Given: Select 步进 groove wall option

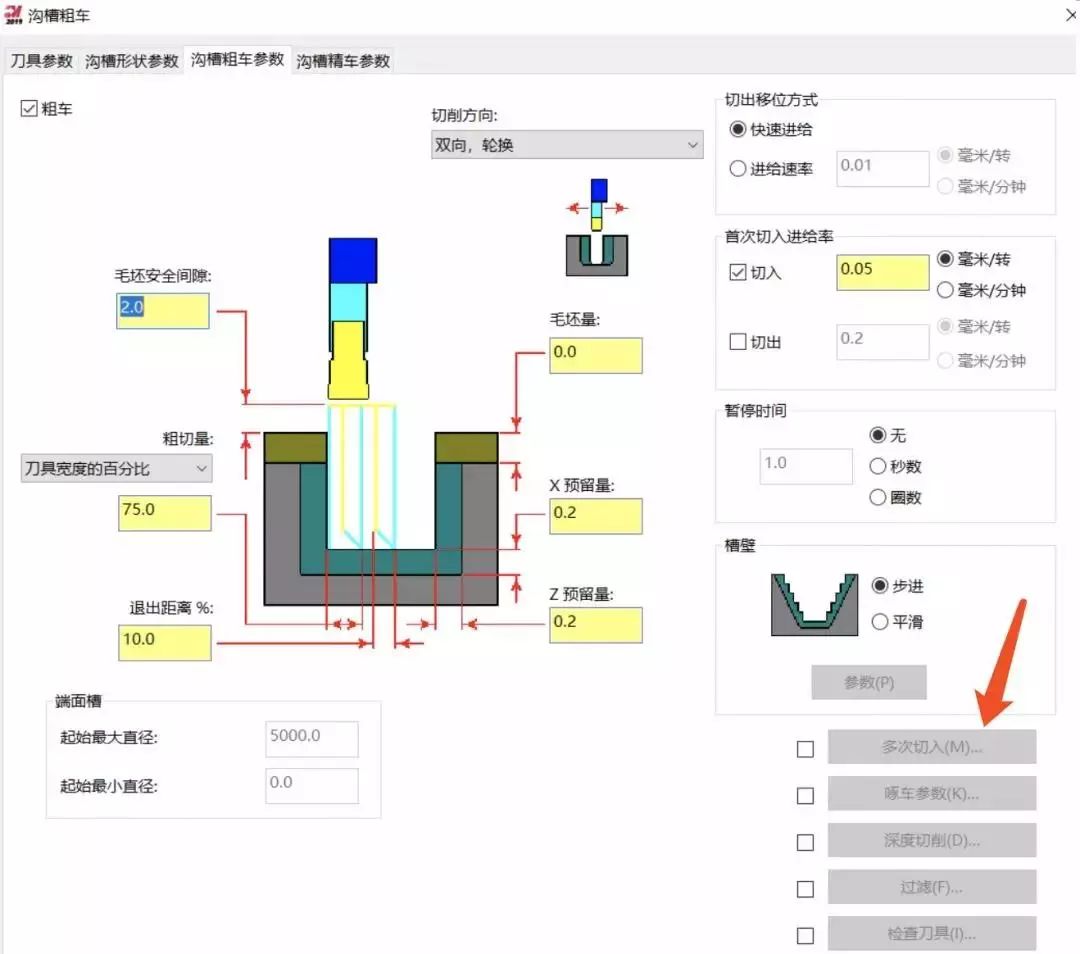Looking at the screenshot, I should coord(880,585).
